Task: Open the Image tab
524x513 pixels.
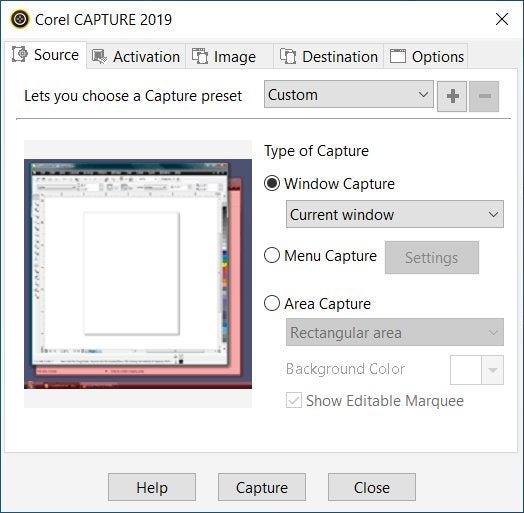Action: 229,56
